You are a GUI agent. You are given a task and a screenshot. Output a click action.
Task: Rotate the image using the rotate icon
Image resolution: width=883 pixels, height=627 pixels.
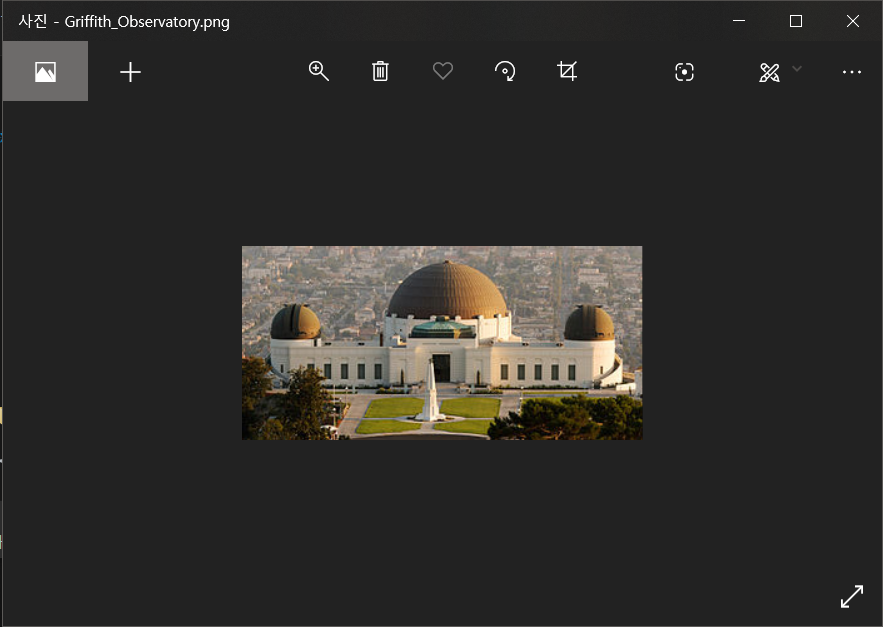pos(505,72)
